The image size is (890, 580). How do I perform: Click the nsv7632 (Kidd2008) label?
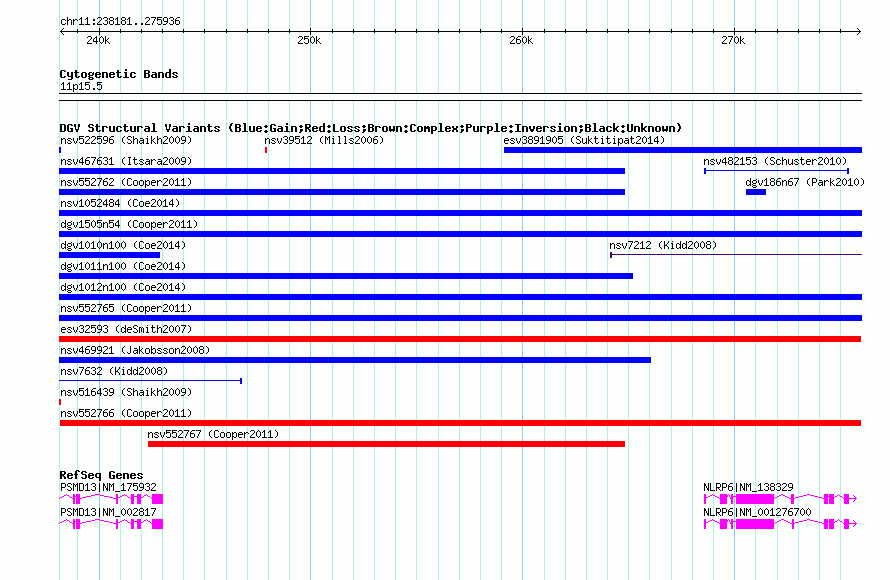coord(114,371)
